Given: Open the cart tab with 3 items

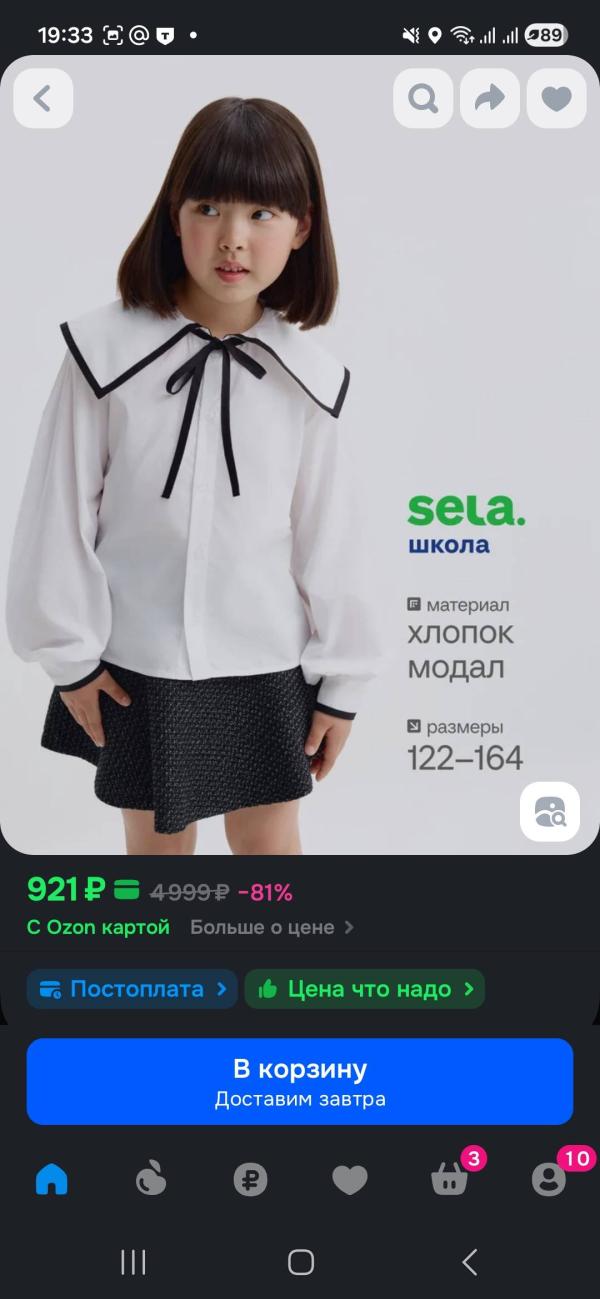Looking at the screenshot, I should click(x=450, y=1178).
